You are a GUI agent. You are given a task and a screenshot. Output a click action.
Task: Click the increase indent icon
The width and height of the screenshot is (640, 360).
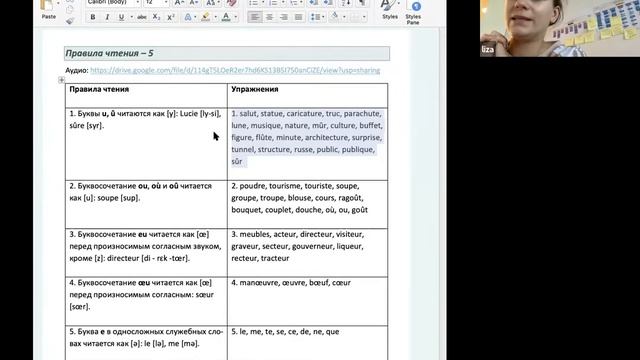click(328, 3)
